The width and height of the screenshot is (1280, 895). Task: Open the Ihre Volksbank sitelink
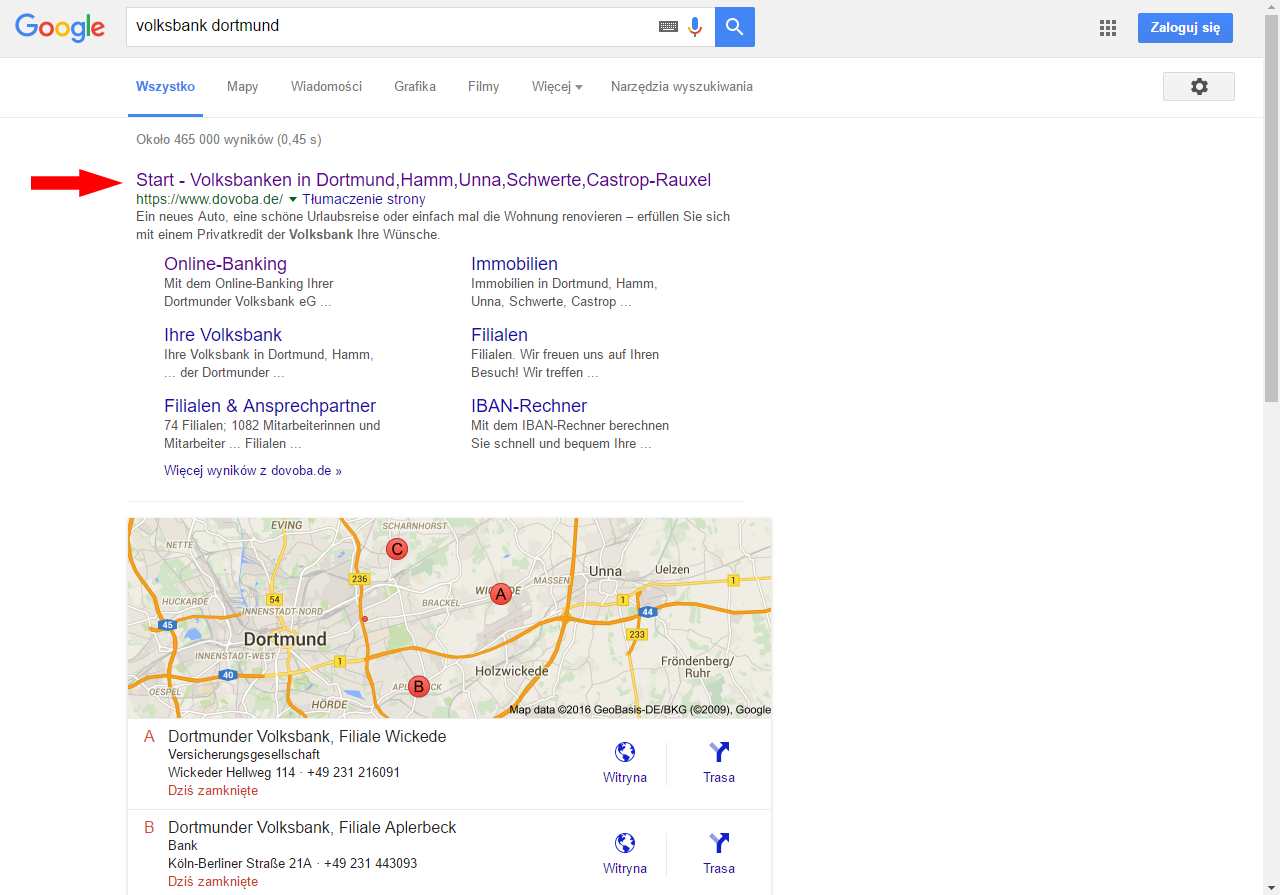point(223,335)
